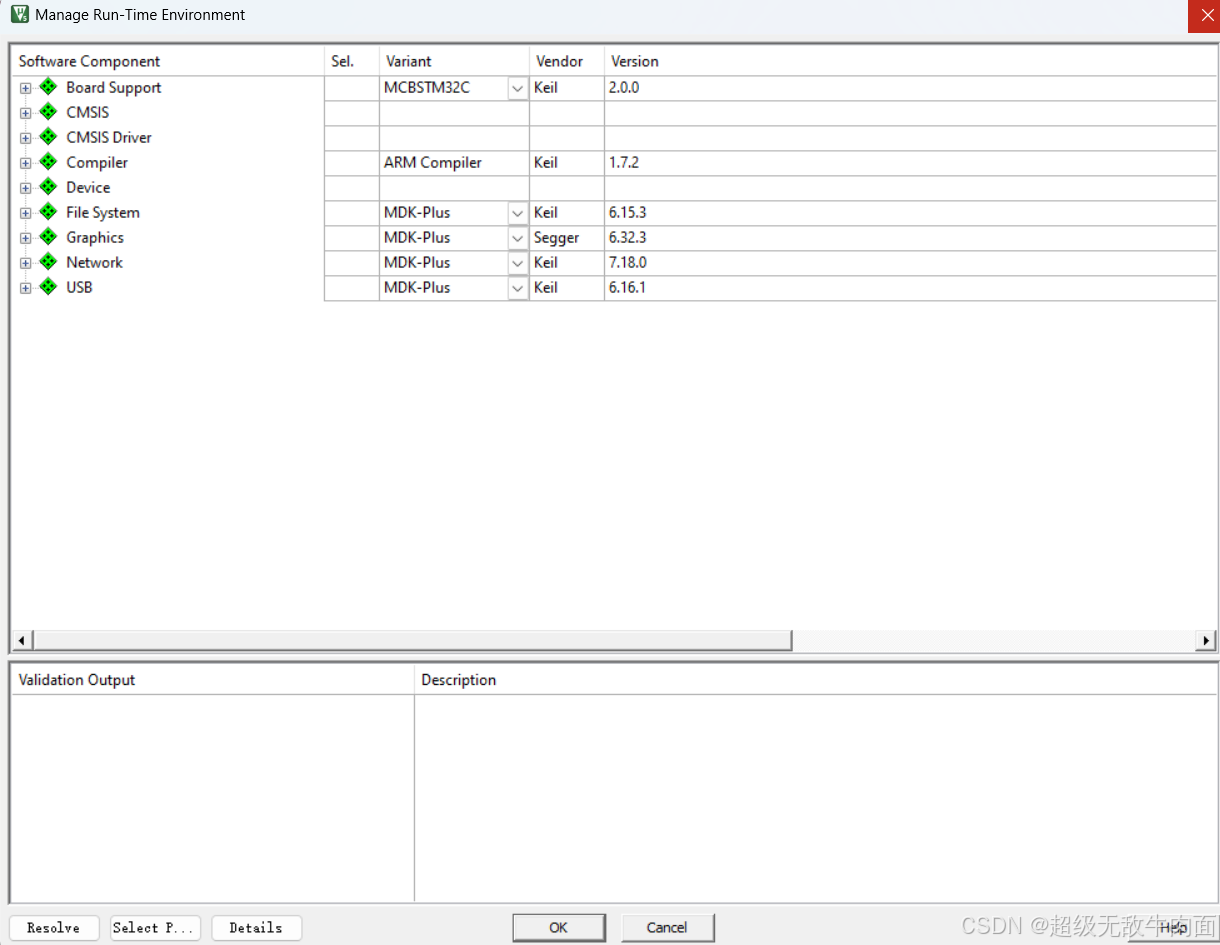Click version 6.32.3 in Graphics row

pyautogui.click(x=628, y=238)
